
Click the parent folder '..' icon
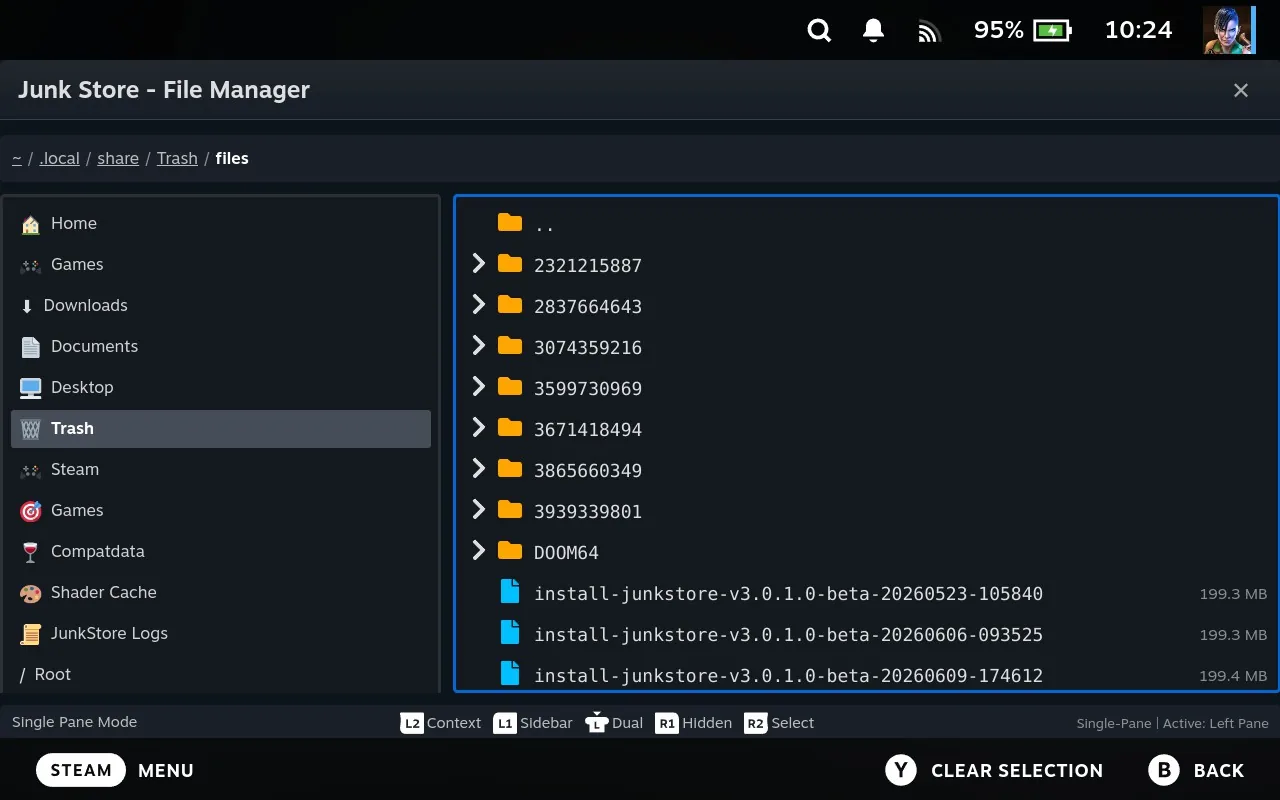click(x=510, y=223)
